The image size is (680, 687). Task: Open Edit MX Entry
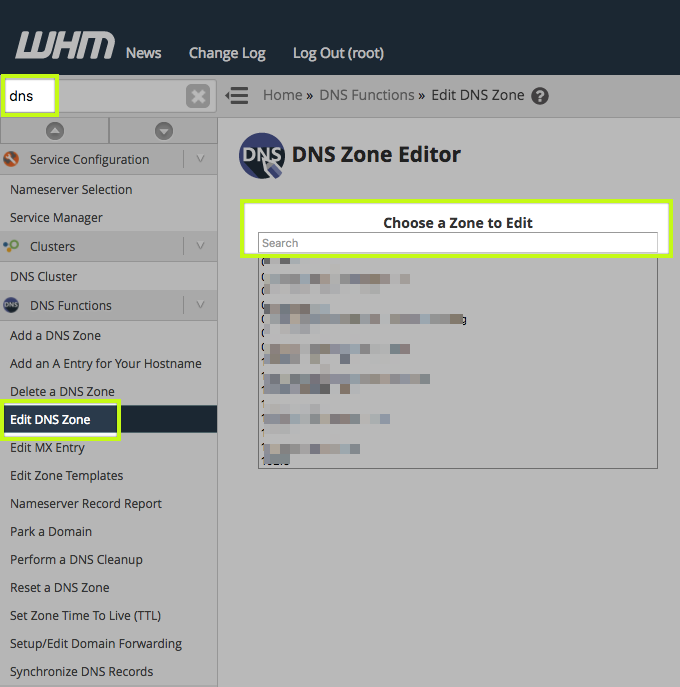tap(47, 448)
